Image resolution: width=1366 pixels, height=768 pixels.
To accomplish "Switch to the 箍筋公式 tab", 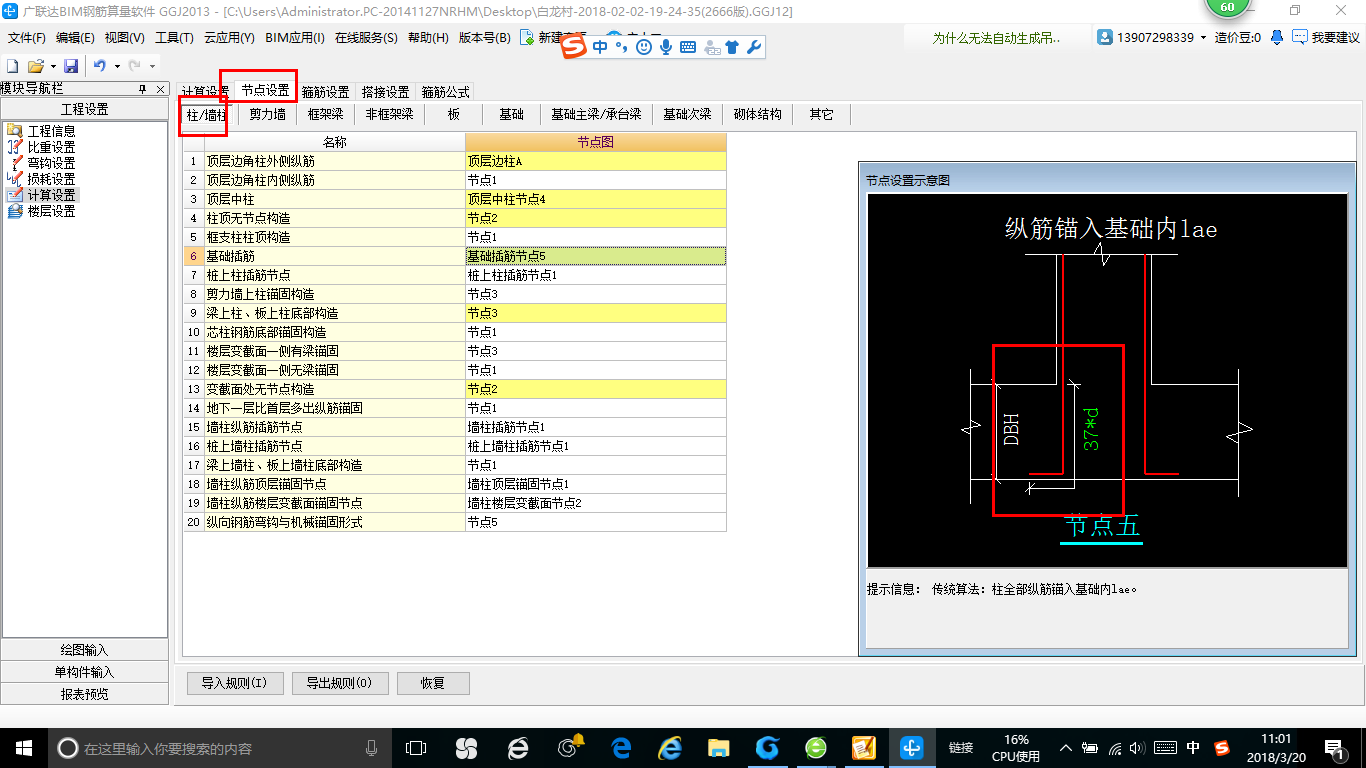I will point(445,92).
